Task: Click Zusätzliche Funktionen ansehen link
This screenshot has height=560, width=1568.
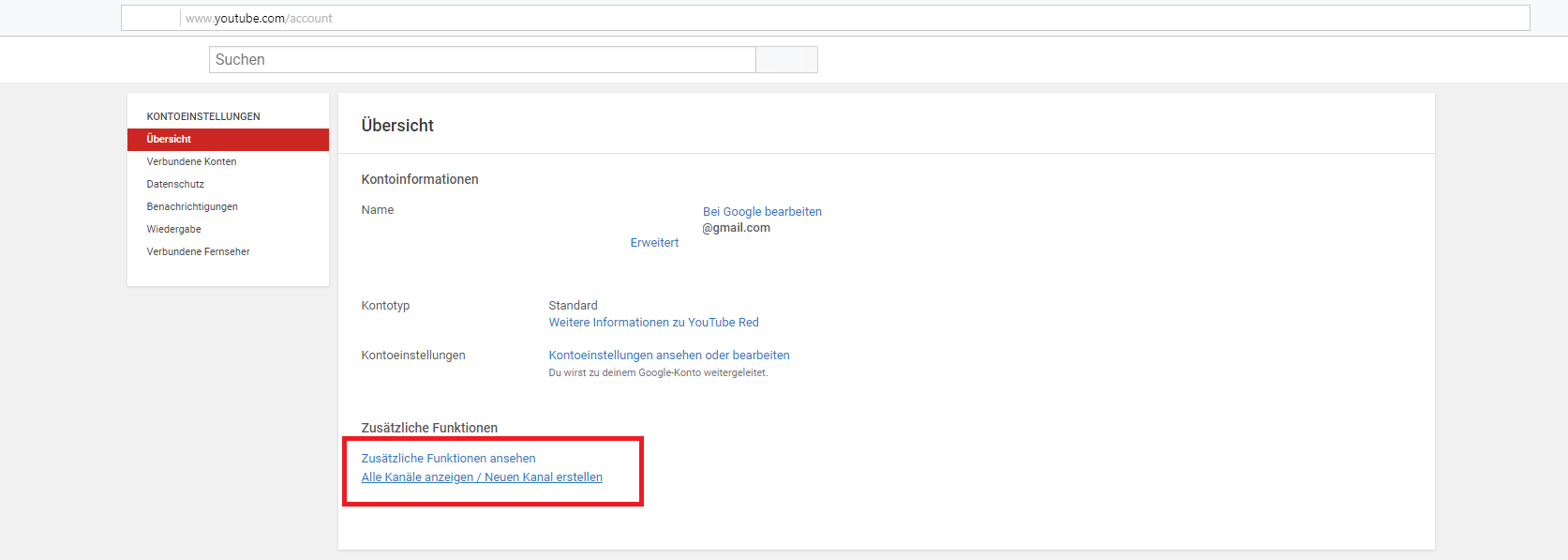Action: tap(448, 458)
